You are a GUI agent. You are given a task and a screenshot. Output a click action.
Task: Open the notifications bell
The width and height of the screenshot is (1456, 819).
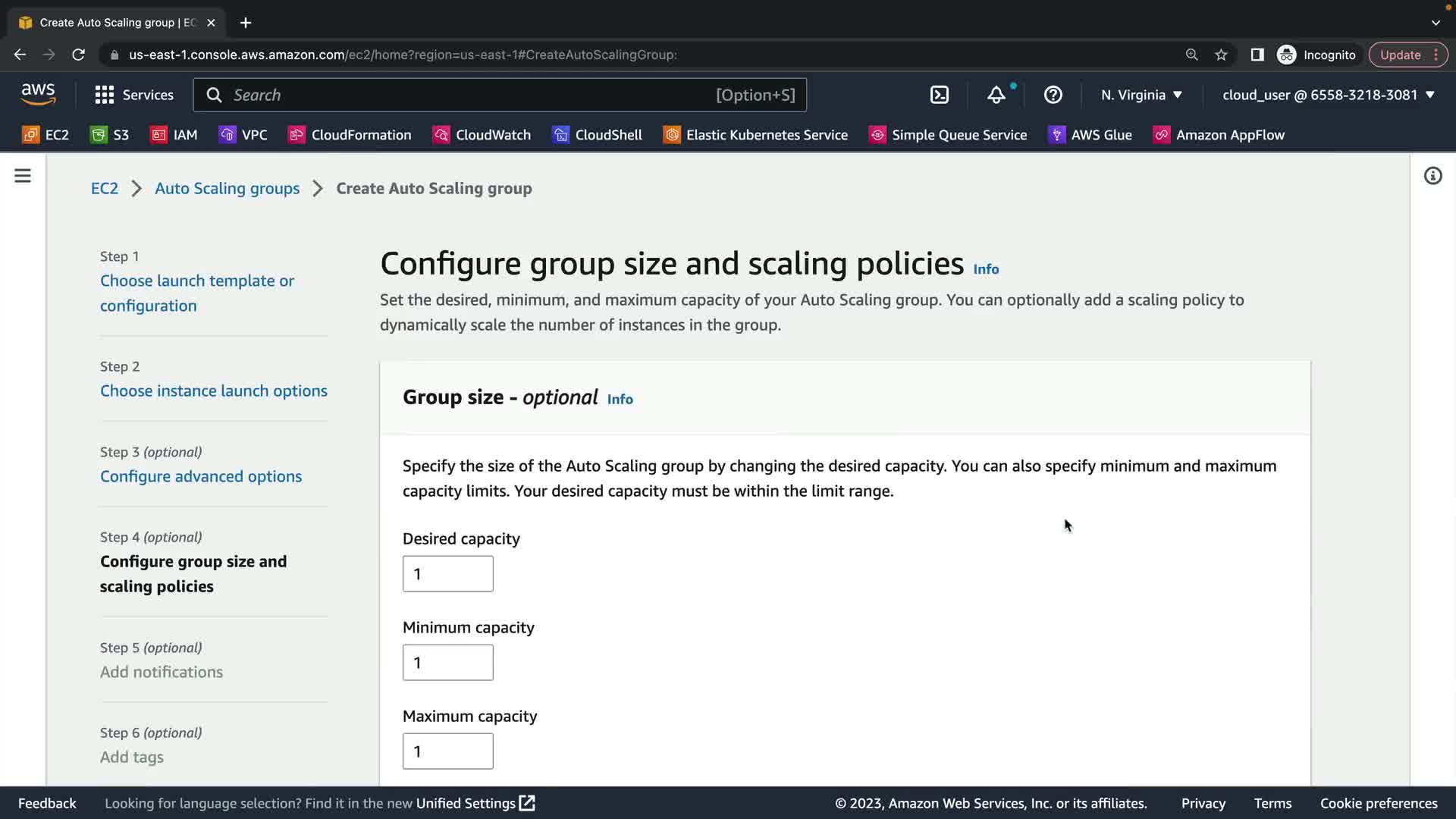coord(996,95)
